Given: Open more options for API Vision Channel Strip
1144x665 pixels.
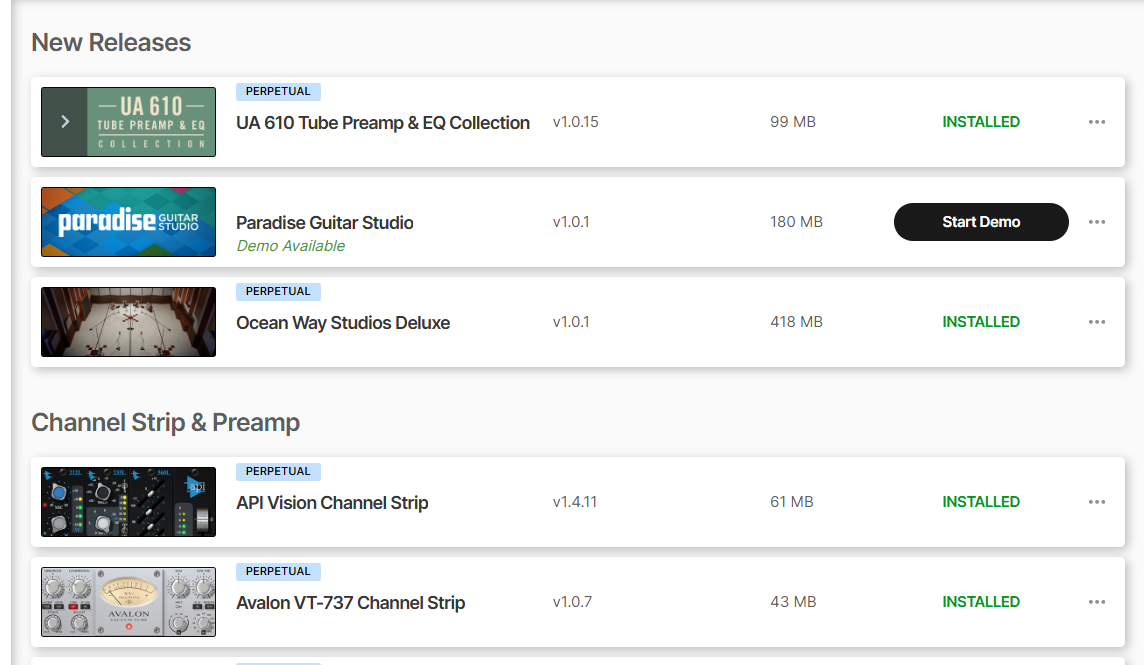Looking at the screenshot, I should [x=1097, y=502].
